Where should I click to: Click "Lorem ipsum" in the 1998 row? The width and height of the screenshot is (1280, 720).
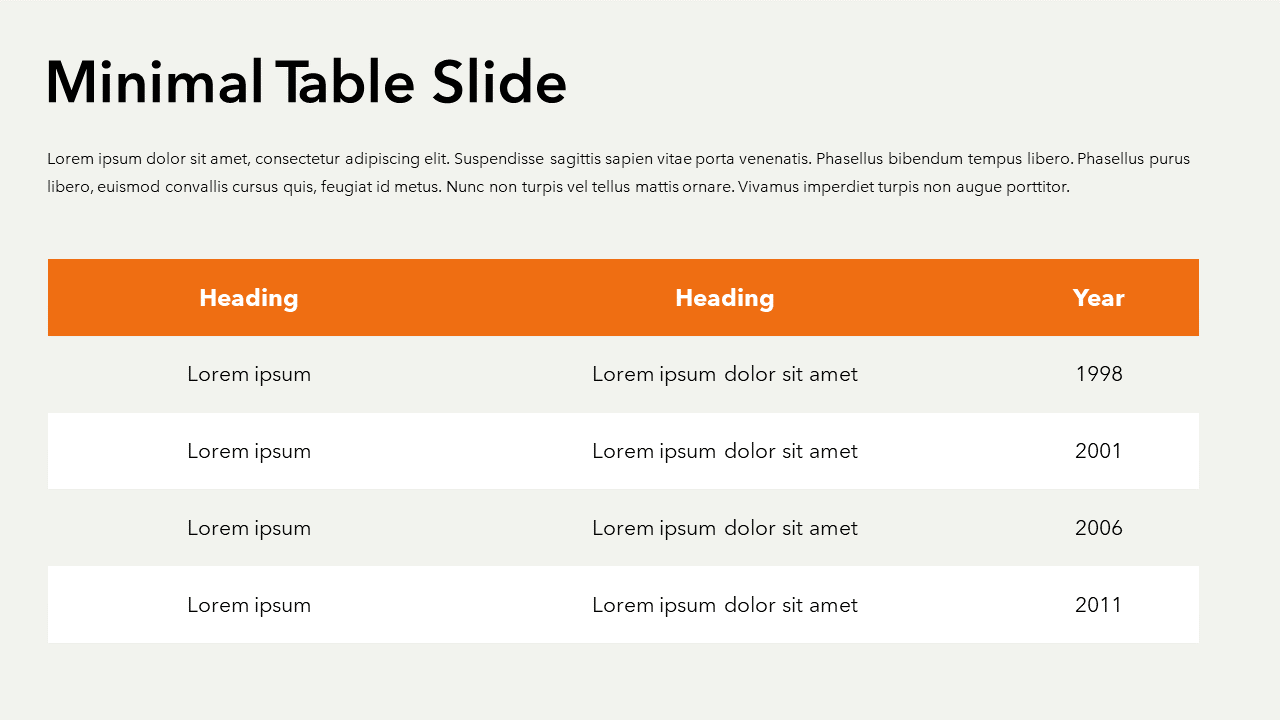pyautogui.click(x=249, y=374)
